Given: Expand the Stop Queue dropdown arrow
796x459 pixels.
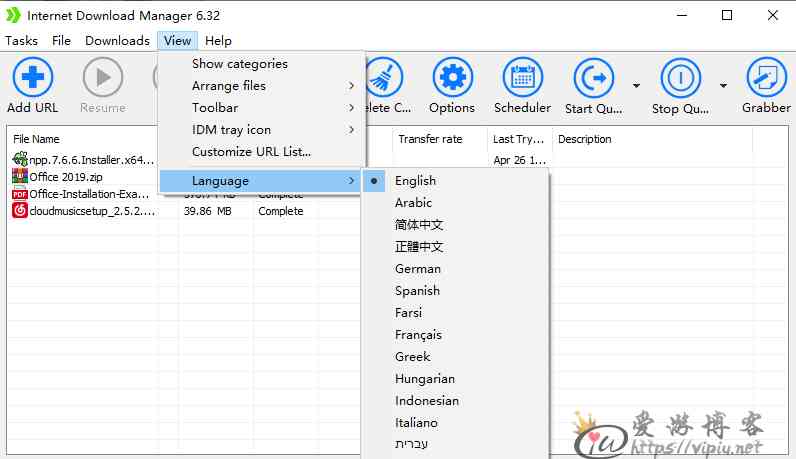Looking at the screenshot, I should tap(723, 85).
